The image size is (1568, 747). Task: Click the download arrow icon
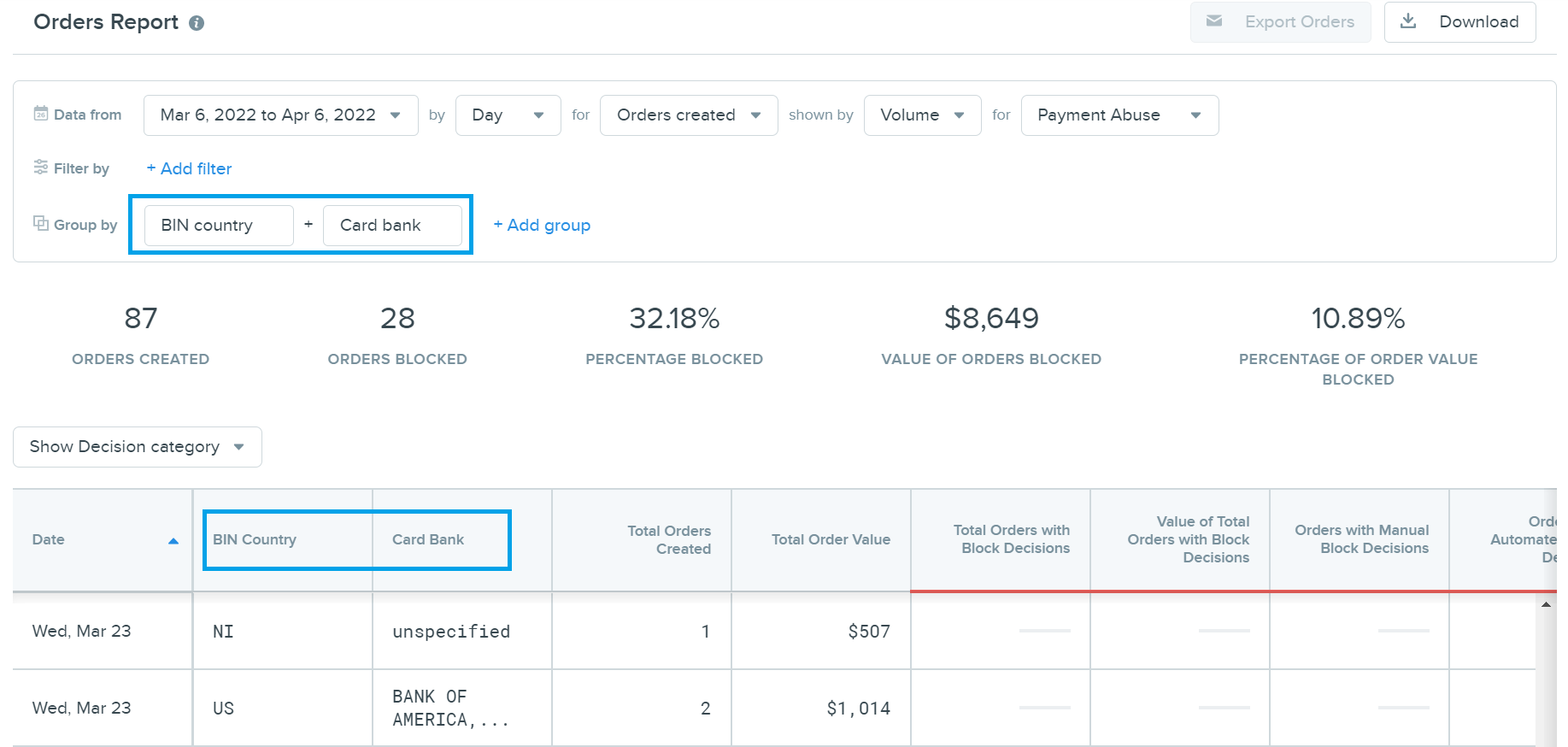[1408, 21]
